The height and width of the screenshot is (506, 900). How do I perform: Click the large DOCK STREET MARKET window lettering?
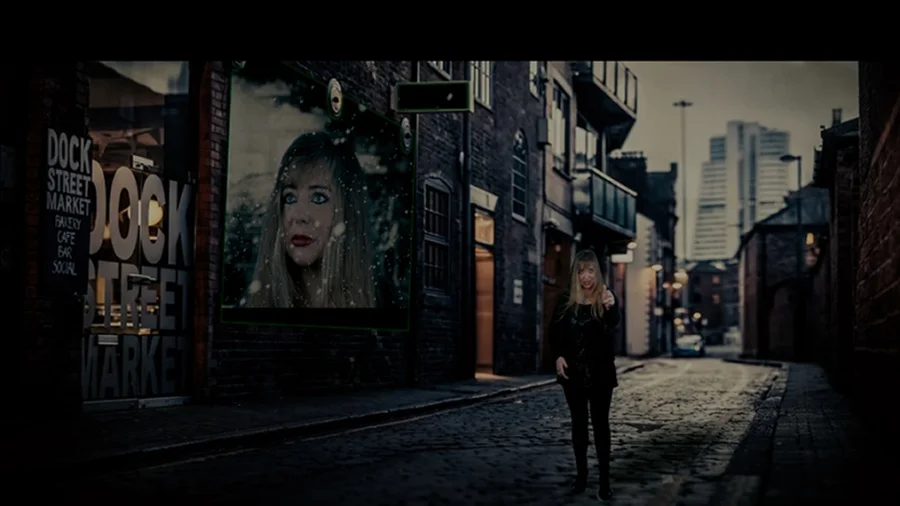(x=139, y=270)
